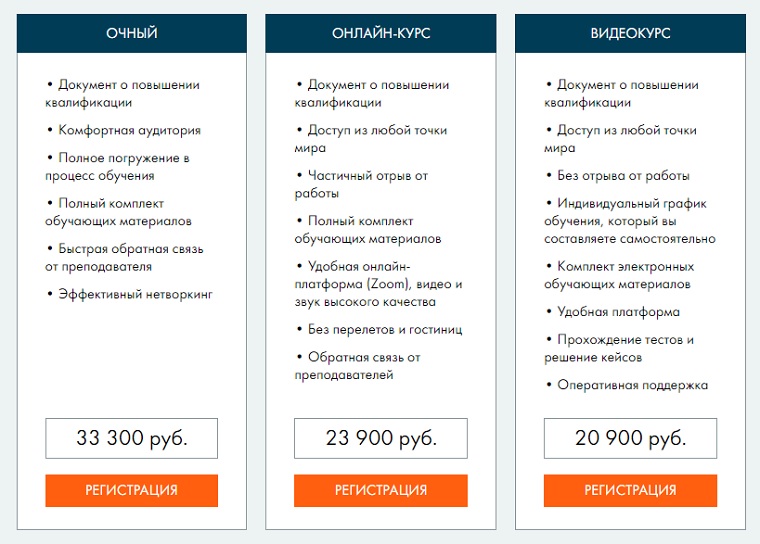This screenshot has width=760, height=544.
Task: Select 'Эффективный нетворкинг' feature text
Action: click(135, 294)
